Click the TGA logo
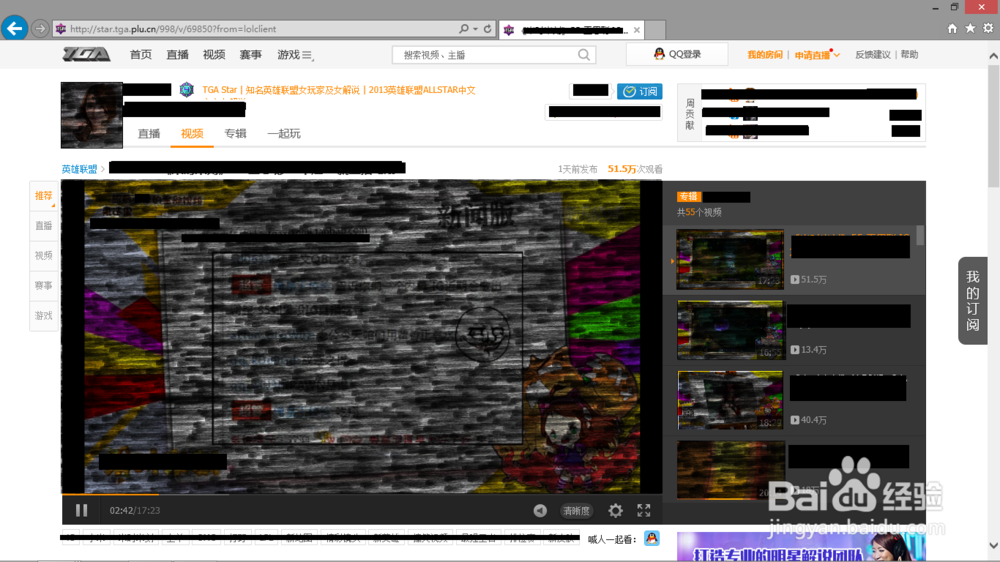The image size is (1000, 562). coord(86,55)
